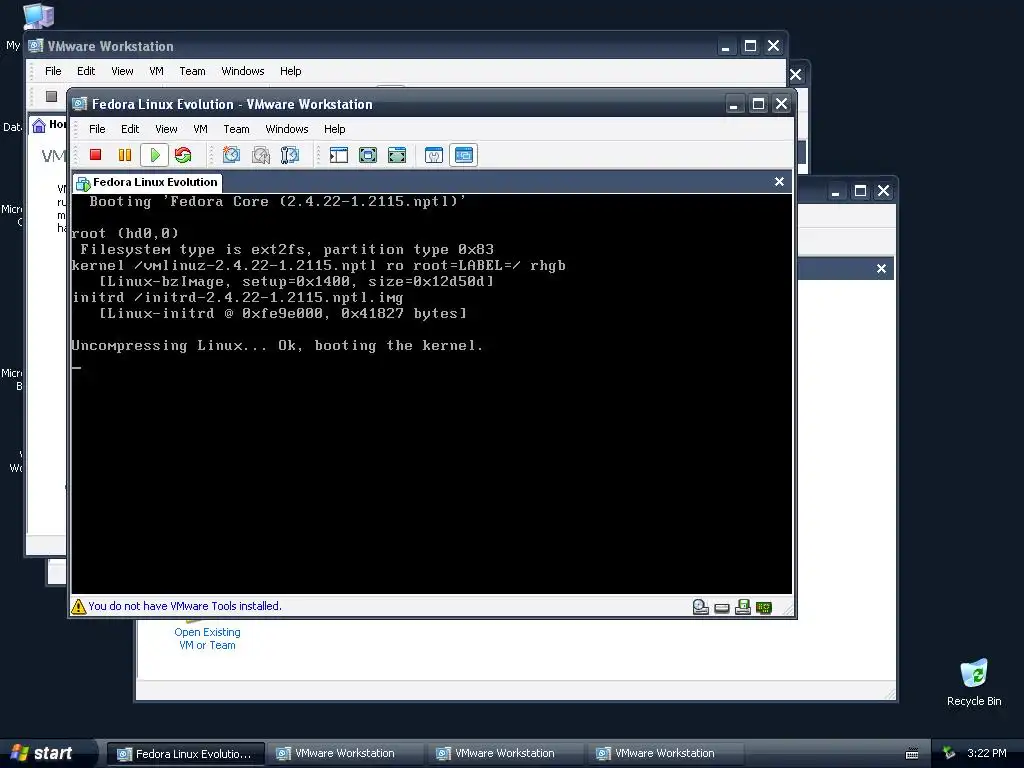Open View menu in Fedora Linux Evolution window
Viewport: 1024px width, 768px height.
pyautogui.click(x=166, y=129)
